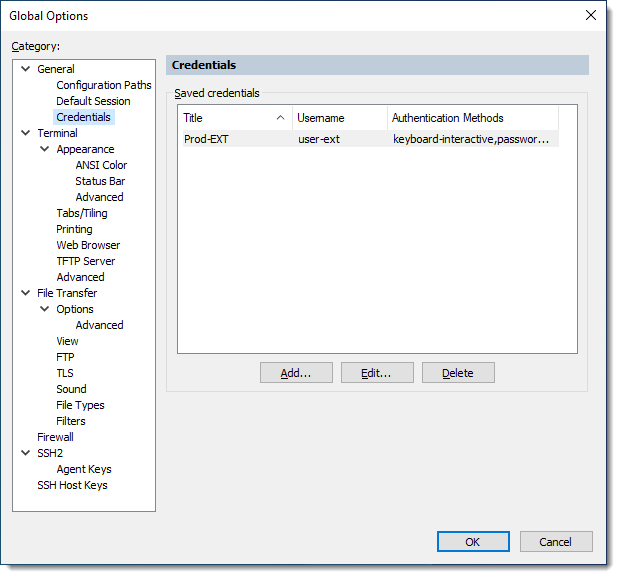Click the Add... button
The width and height of the screenshot is (619, 577).
tap(296, 373)
